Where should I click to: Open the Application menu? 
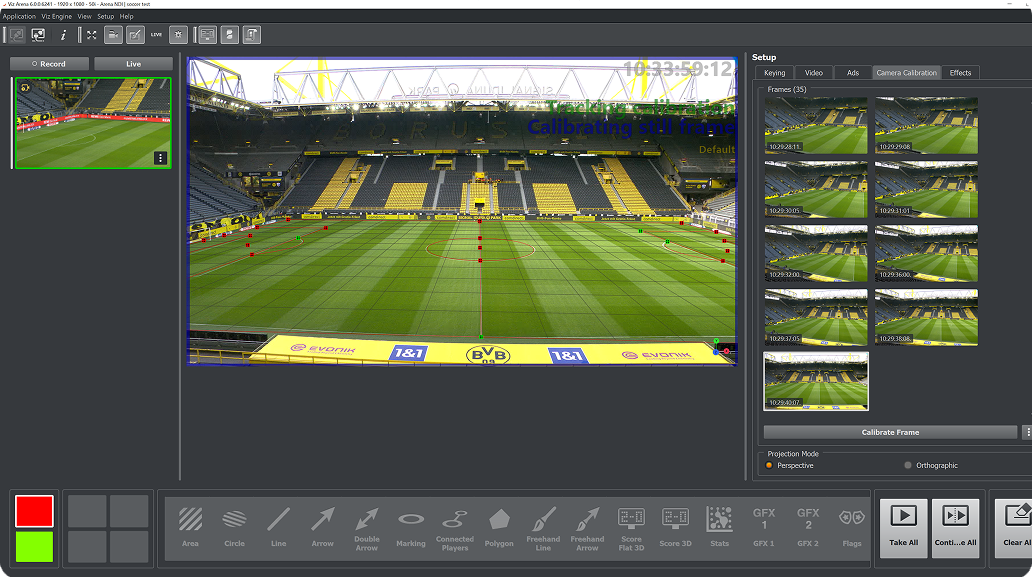(x=19, y=16)
